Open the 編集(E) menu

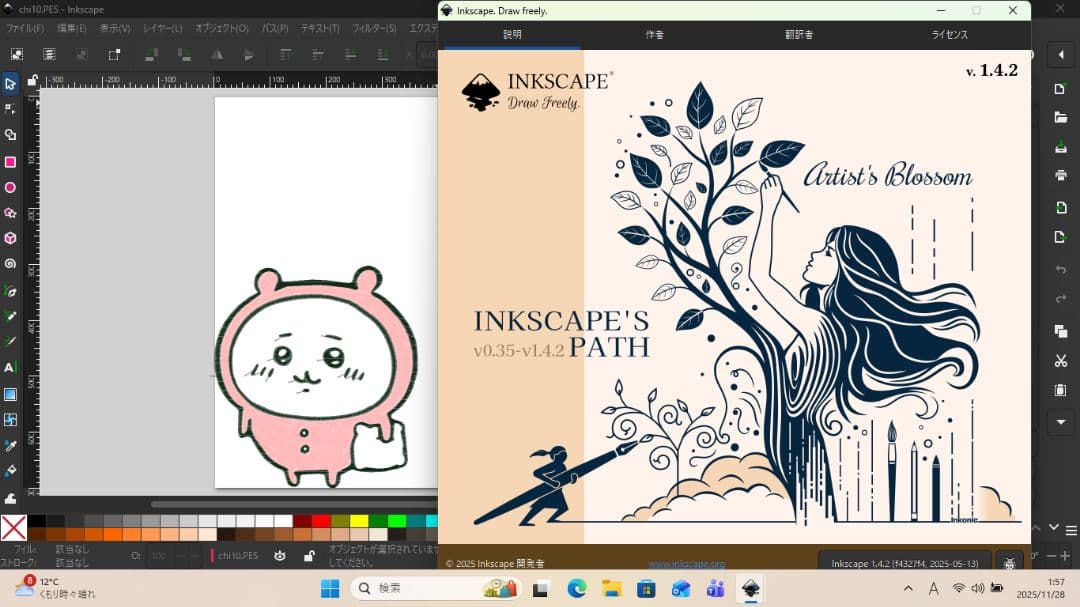point(72,28)
